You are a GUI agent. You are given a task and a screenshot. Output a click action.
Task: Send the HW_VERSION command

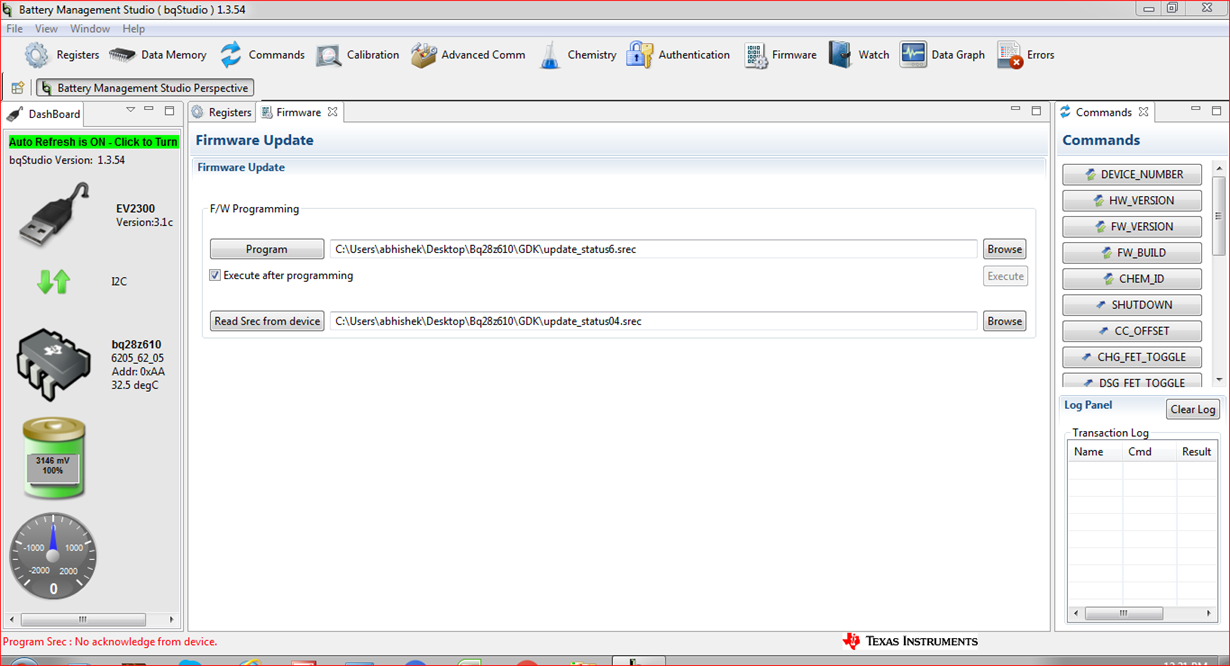[1132, 200]
